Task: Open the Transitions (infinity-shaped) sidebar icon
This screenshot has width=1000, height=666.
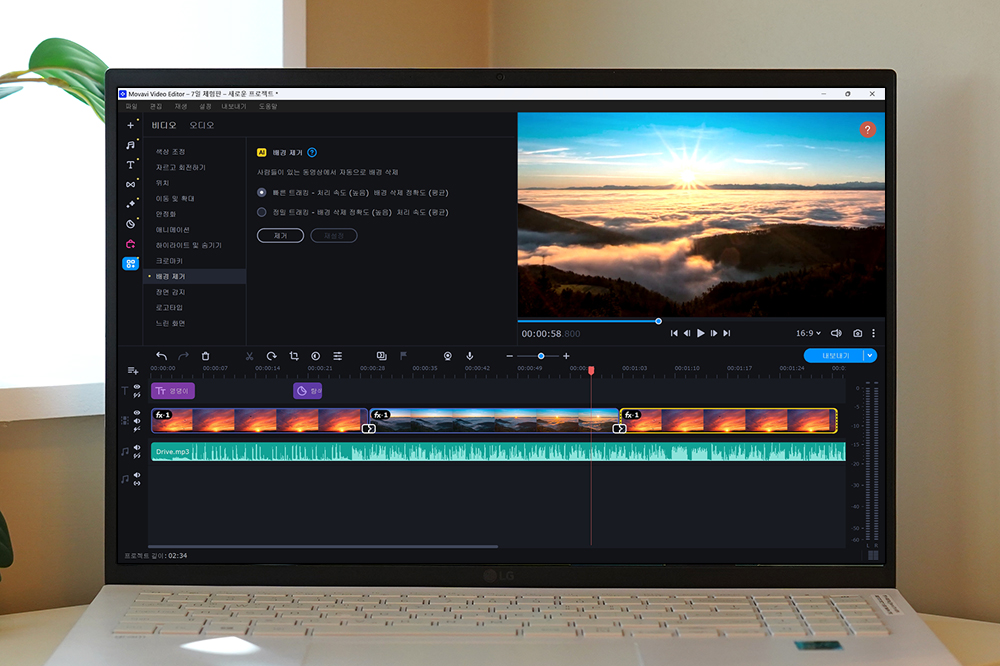Action: 130,184
